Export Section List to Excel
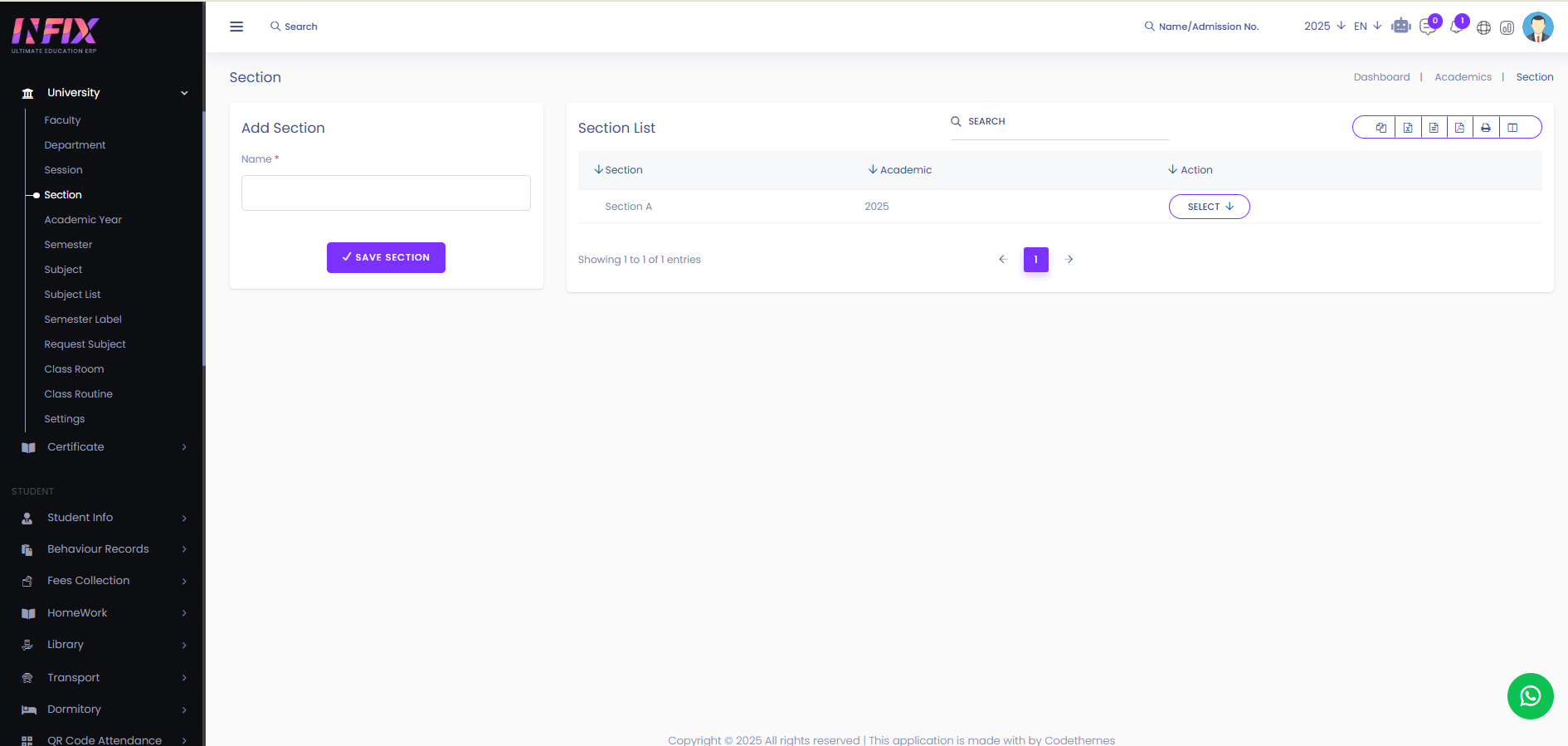Viewport: 1568px width, 746px height. click(1408, 127)
